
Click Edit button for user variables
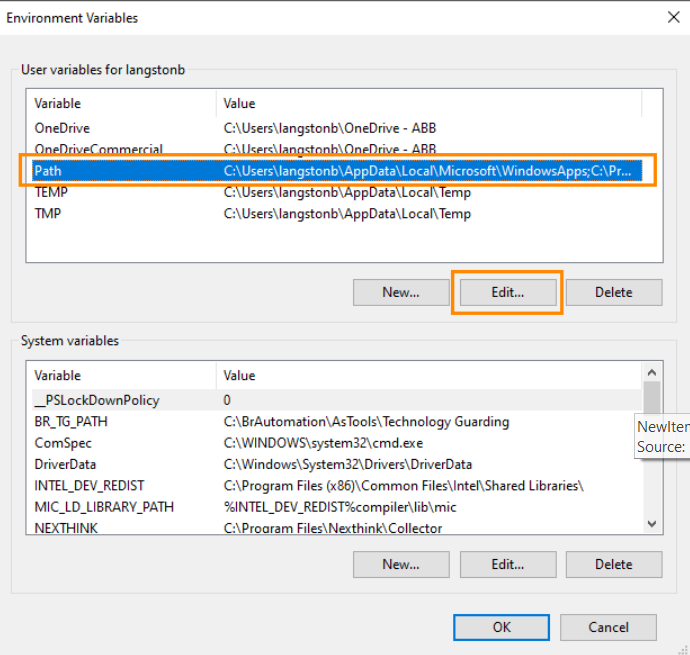(507, 292)
